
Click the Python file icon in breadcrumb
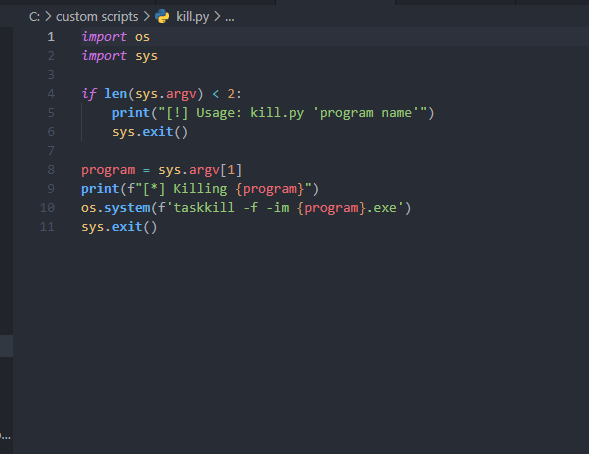[x=162, y=17]
